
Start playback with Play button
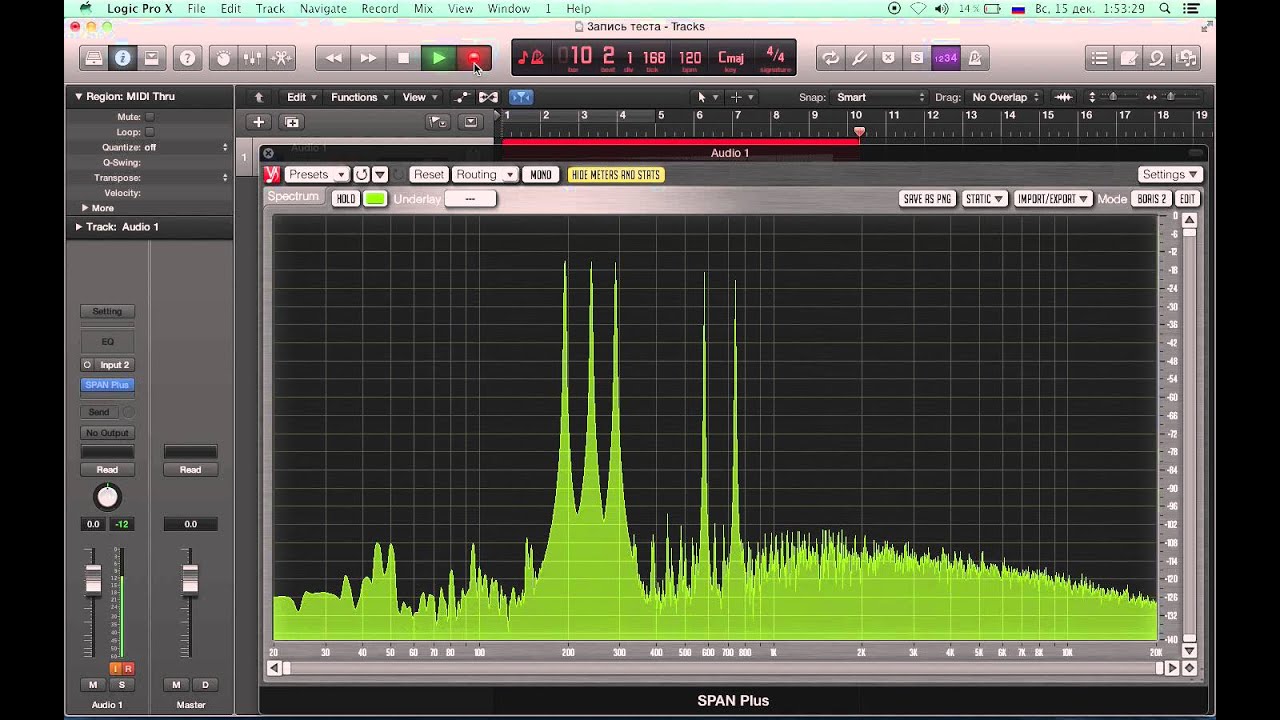(x=438, y=58)
